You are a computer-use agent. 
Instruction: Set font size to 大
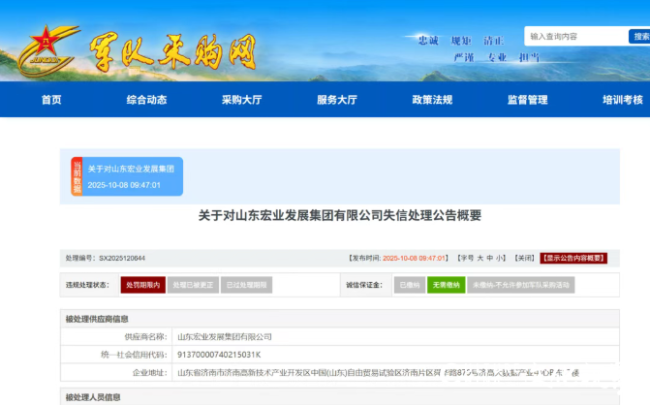(480, 257)
